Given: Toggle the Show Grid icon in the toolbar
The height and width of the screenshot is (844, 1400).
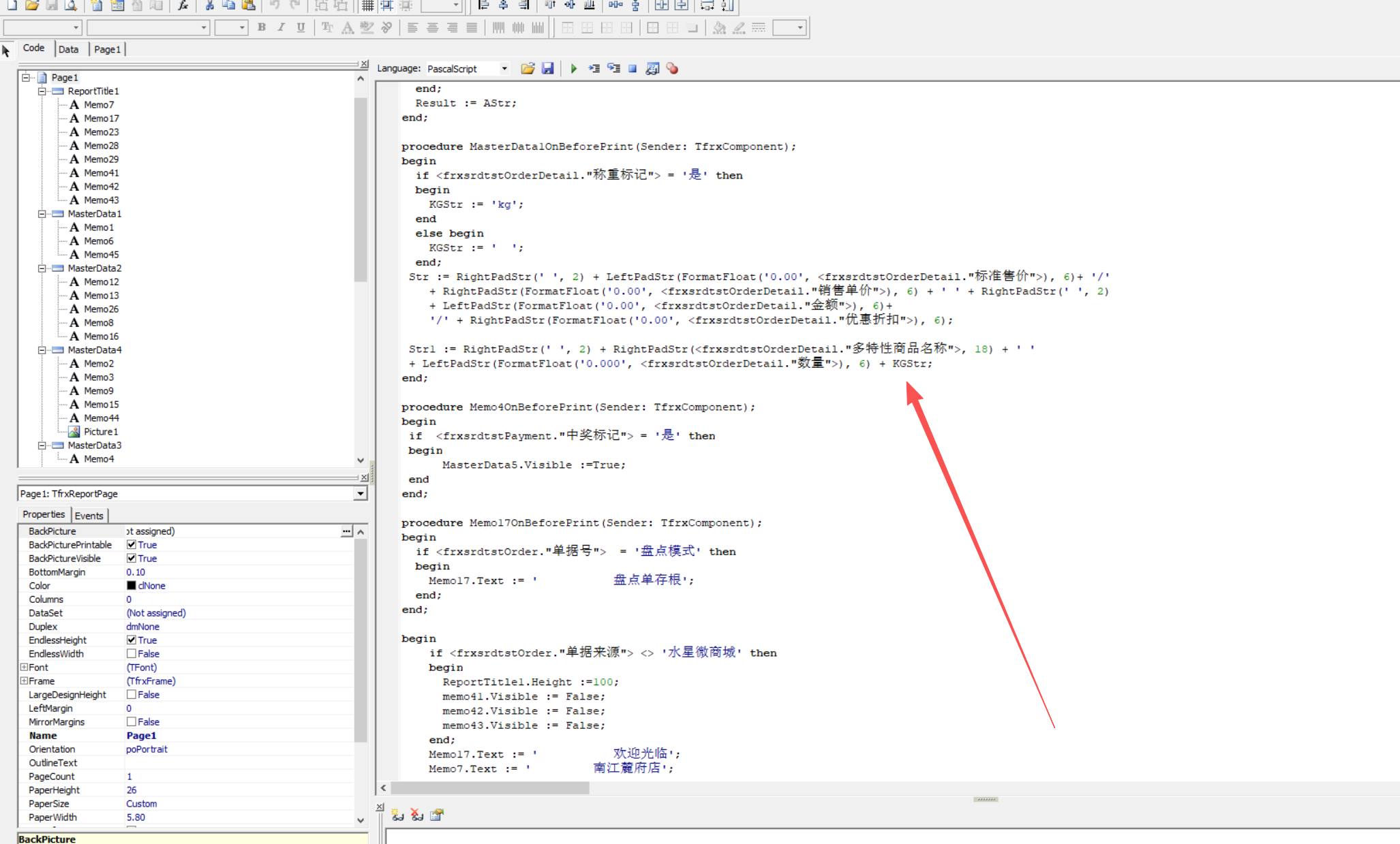Looking at the screenshot, I should pyautogui.click(x=367, y=5).
